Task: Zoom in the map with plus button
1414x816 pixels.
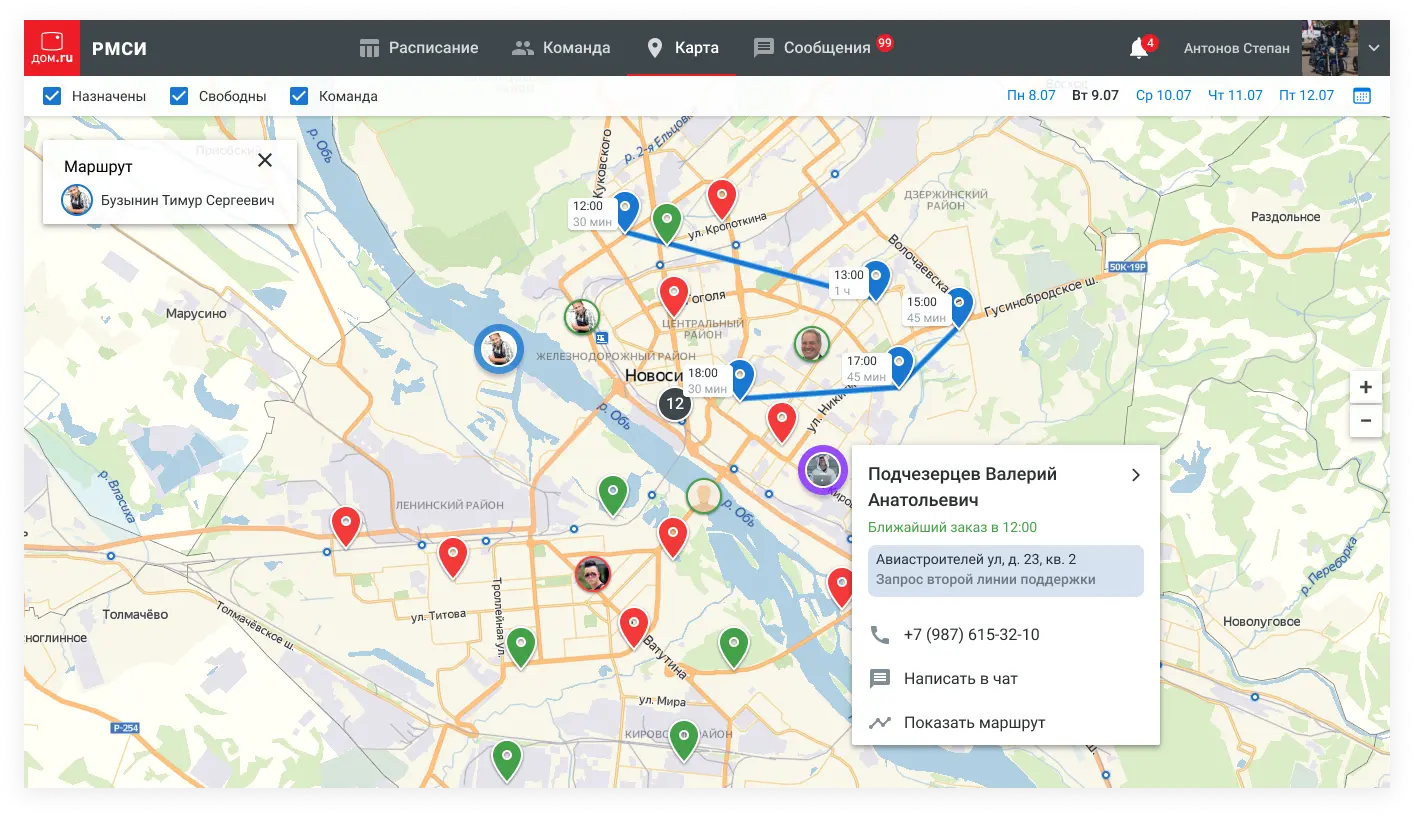Action: [x=1365, y=387]
